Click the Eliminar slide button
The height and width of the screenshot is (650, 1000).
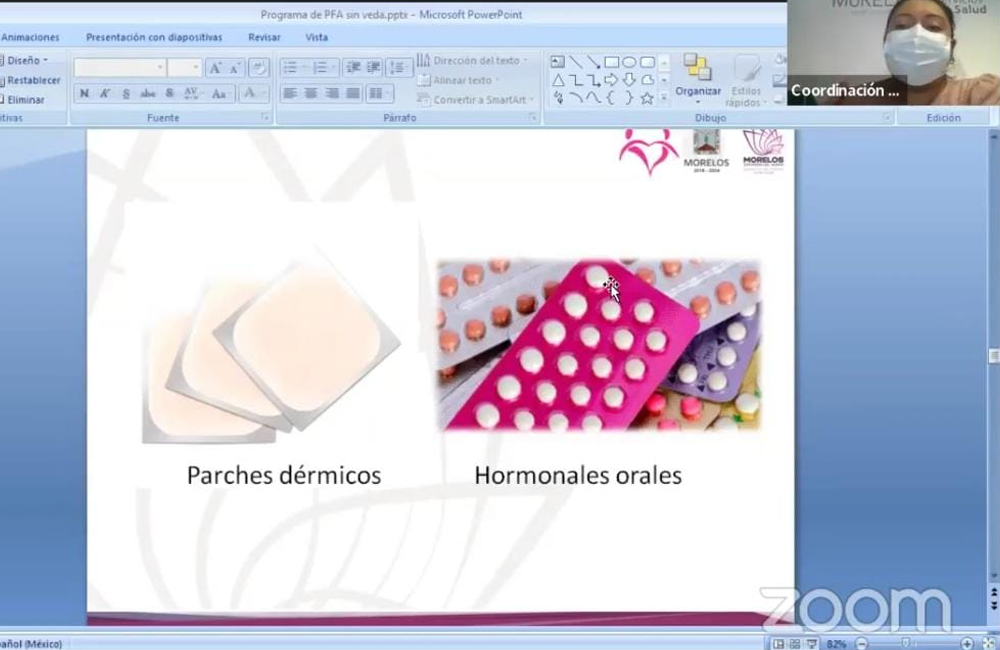point(23,100)
